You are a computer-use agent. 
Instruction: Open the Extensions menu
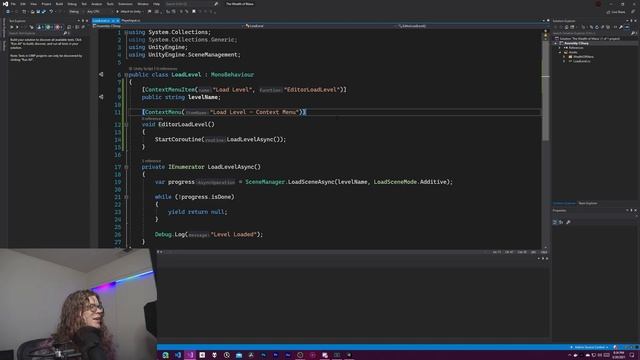point(125,4)
